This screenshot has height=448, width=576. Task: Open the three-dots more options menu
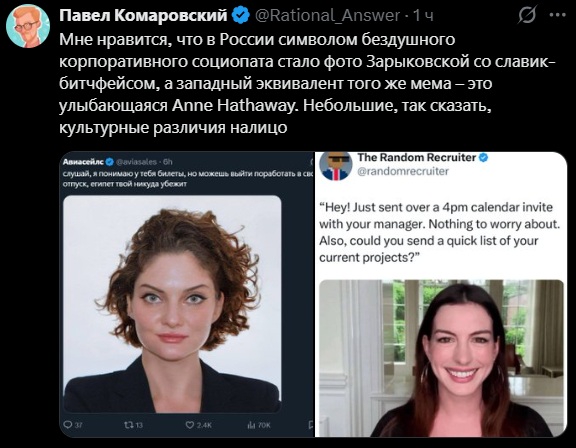[557, 15]
